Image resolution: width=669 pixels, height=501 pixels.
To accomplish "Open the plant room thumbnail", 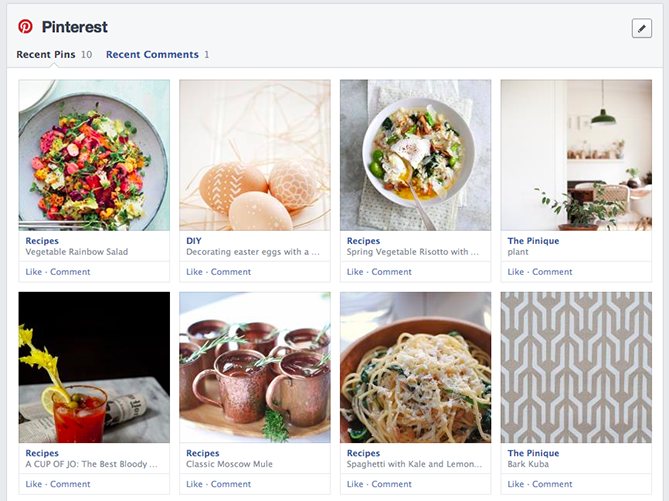I will click(x=576, y=155).
